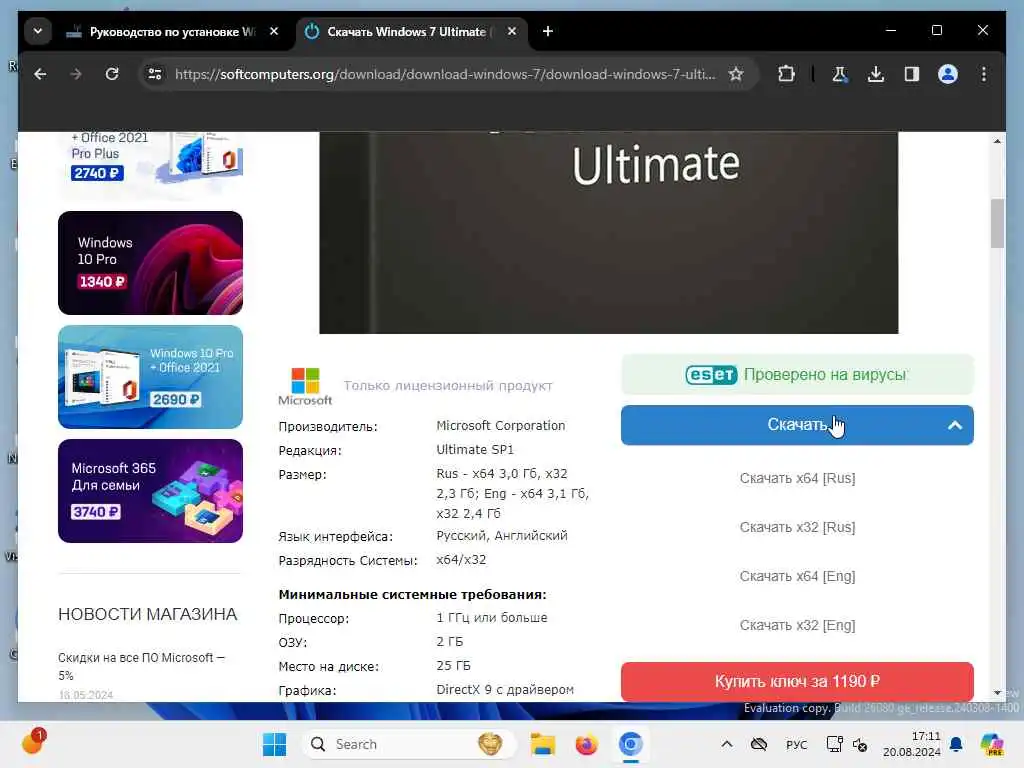Expand the tab search dropdown
Image resolution: width=1024 pixels, height=768 pixels.
pyautogui.click(x=38, y=31)
